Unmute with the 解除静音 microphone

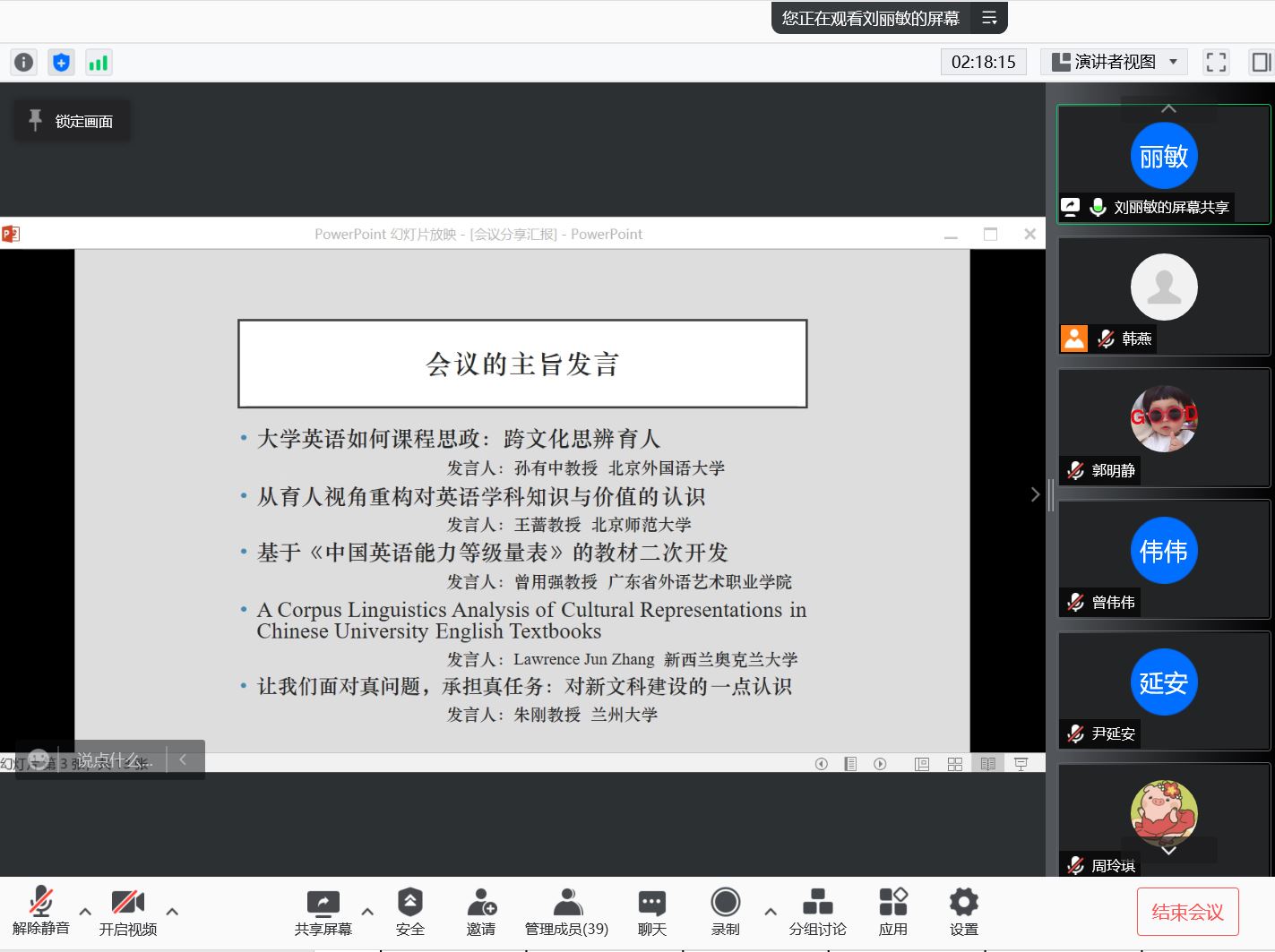(x=40, y=912)
